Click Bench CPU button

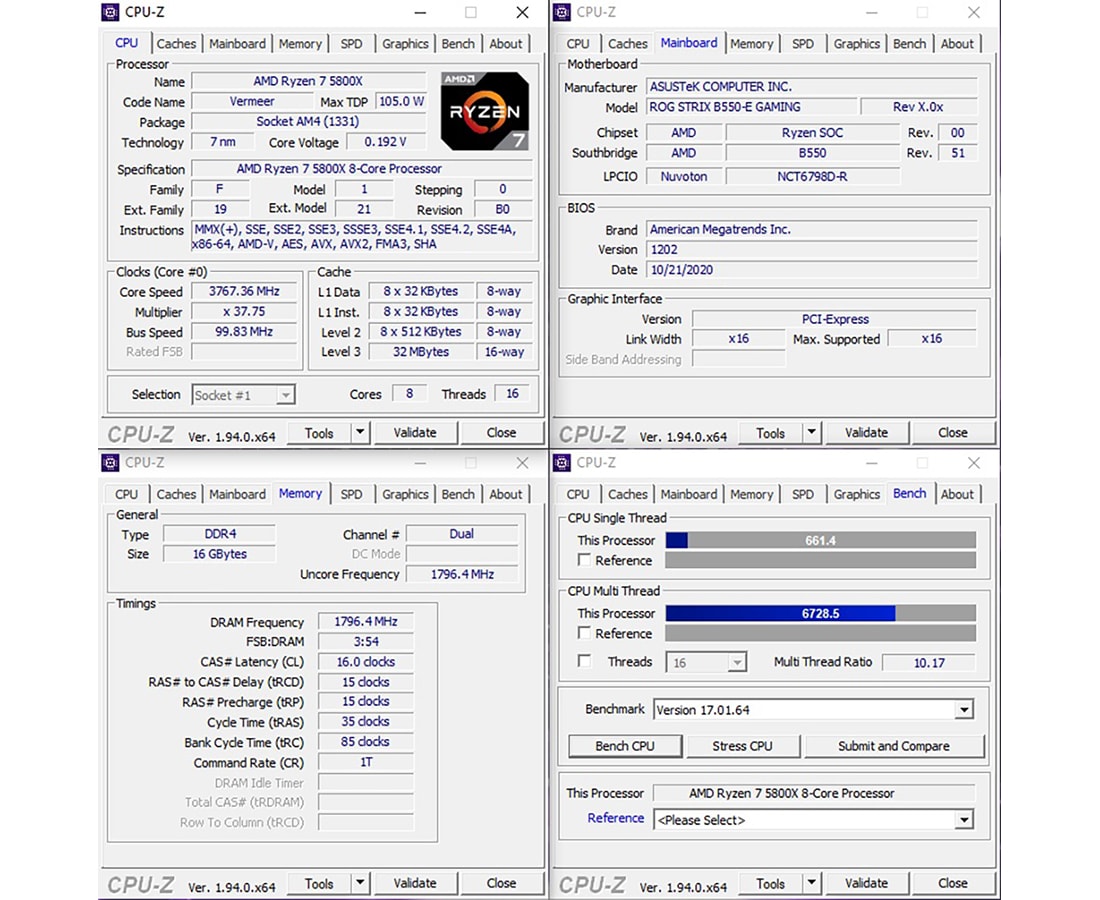624,746
